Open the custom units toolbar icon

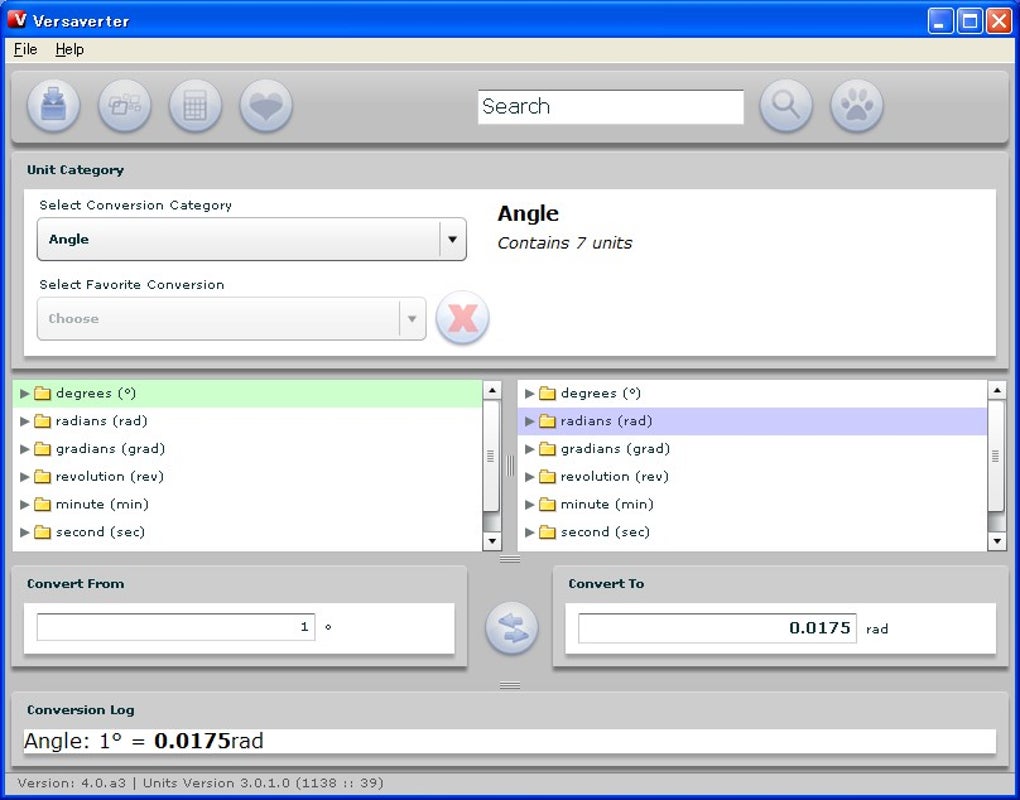(124, 105)
